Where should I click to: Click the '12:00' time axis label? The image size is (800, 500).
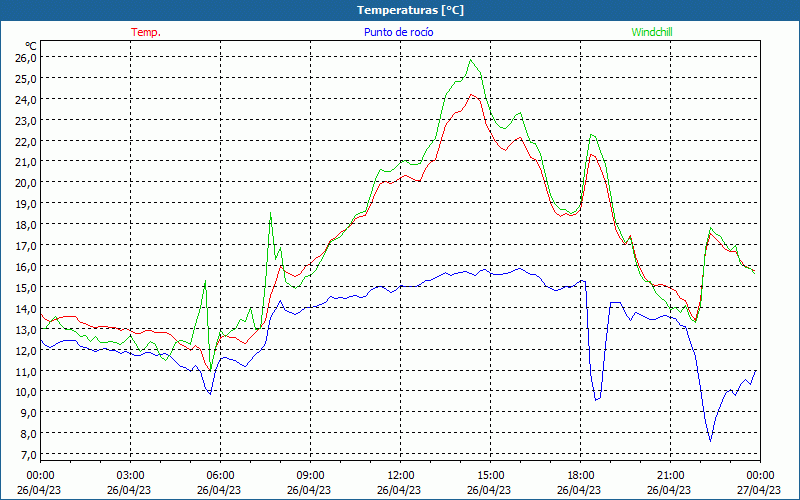401,476
